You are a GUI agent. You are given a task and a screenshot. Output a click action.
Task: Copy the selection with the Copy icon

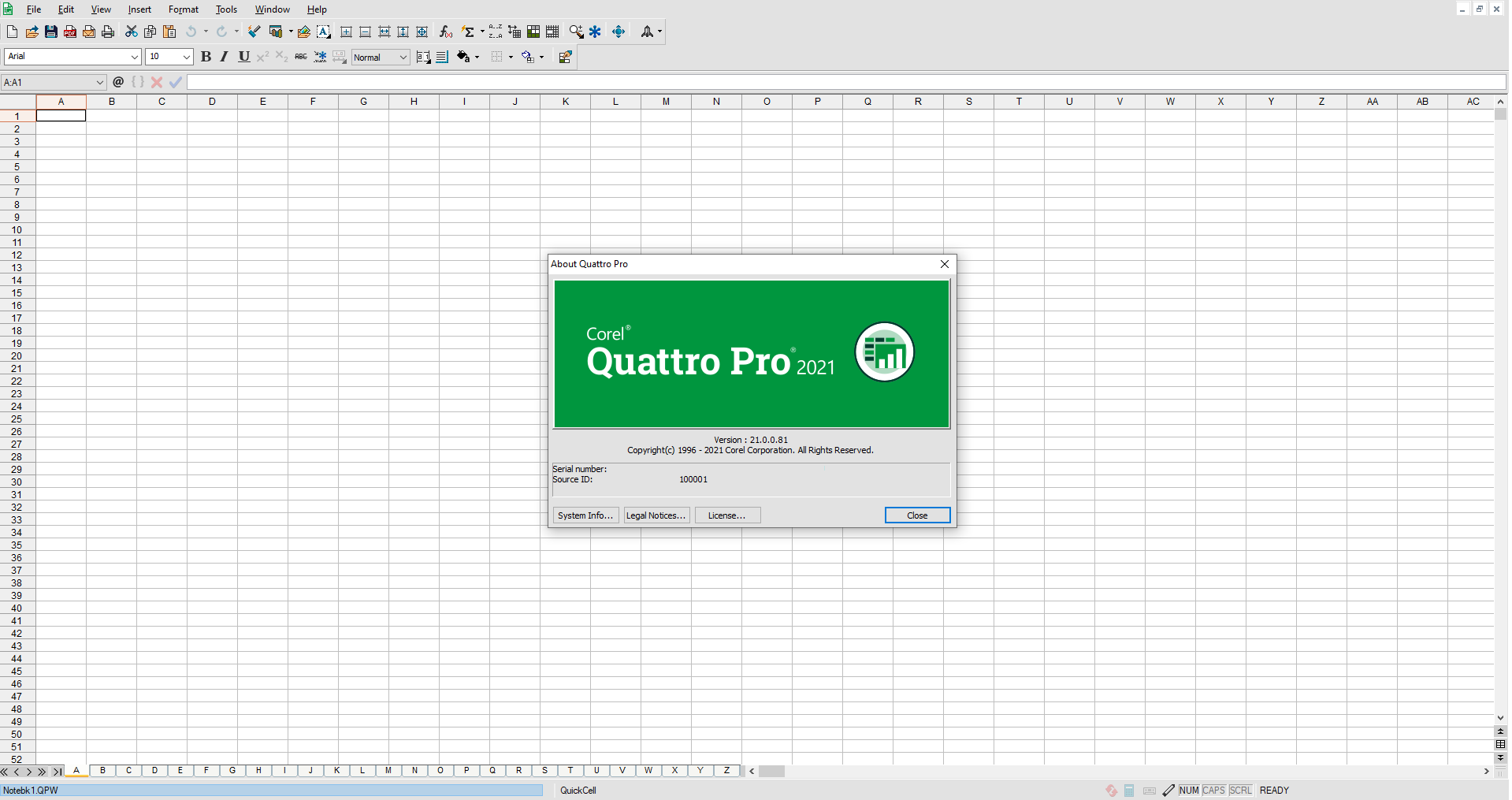(150, 32)
